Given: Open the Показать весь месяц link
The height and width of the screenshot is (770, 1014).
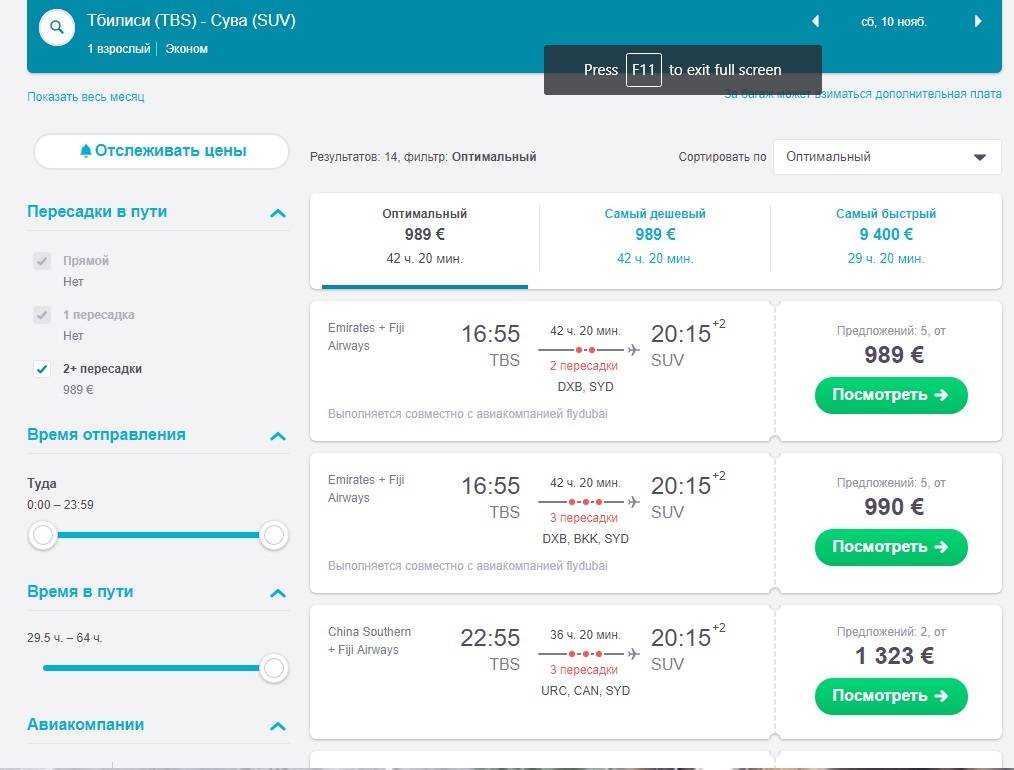Looking at the screenshot, I should point(86,97).
